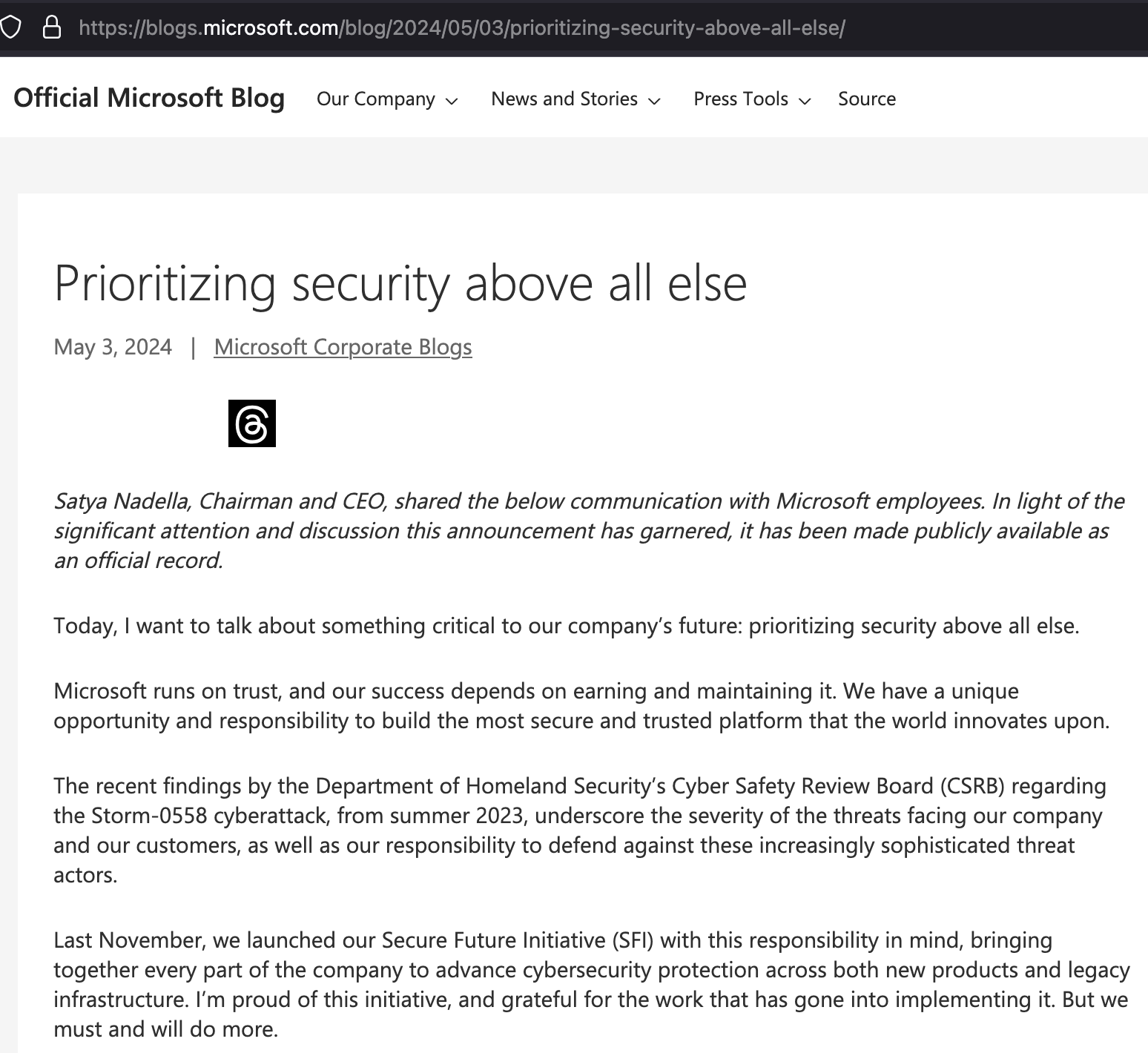Click the chevron beside Press Tools
1148x1053 pixels.
(805, 101)
